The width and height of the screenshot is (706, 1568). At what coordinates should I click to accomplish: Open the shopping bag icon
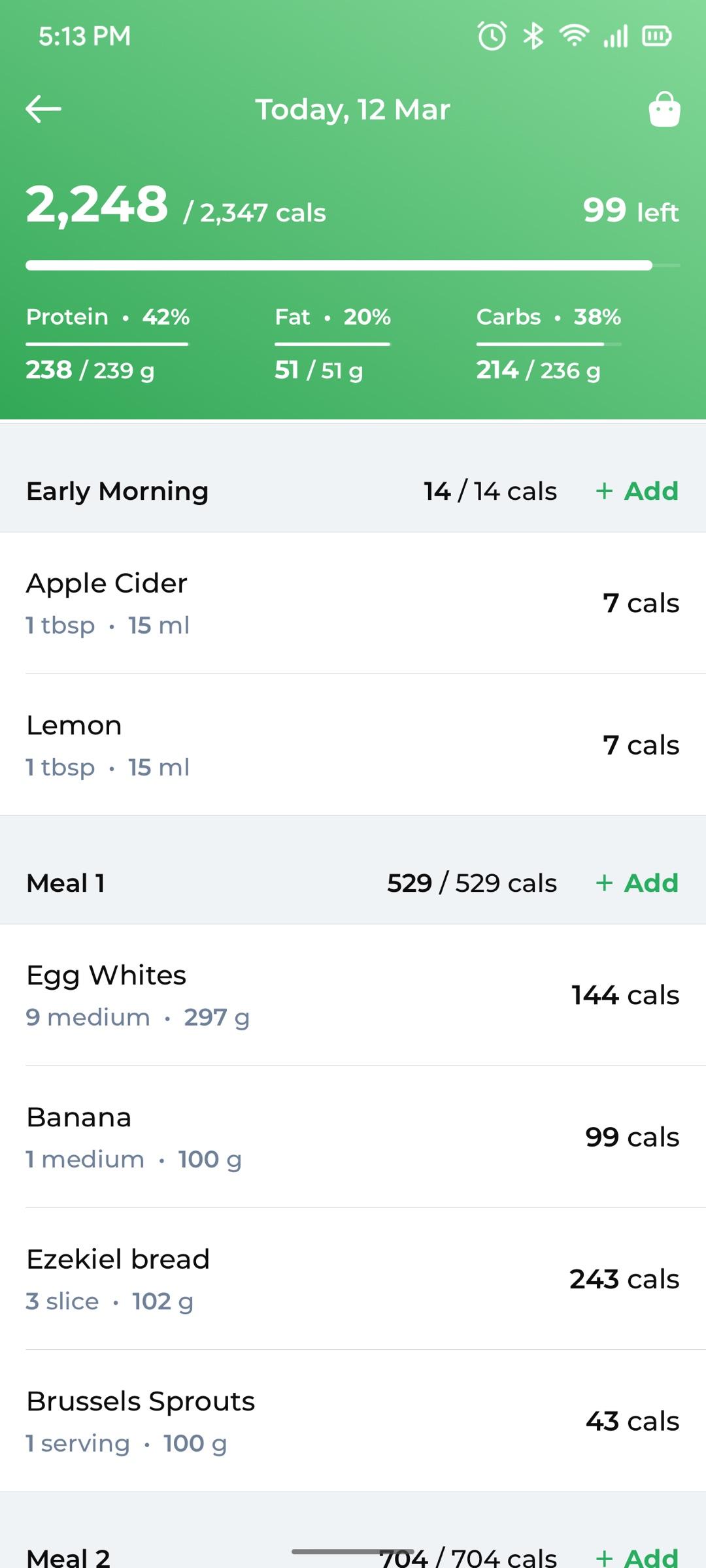664,109
